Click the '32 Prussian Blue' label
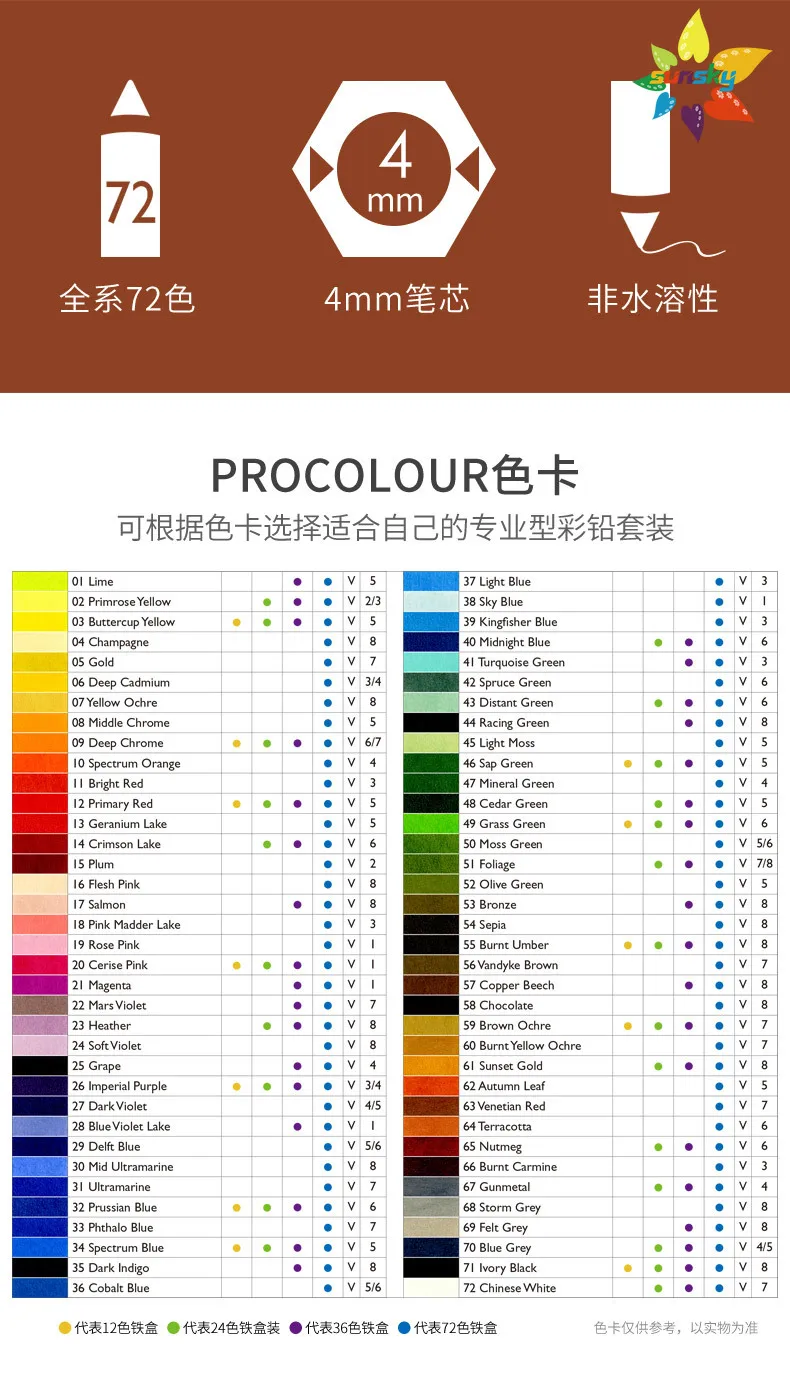 [x=114, y=1207]
